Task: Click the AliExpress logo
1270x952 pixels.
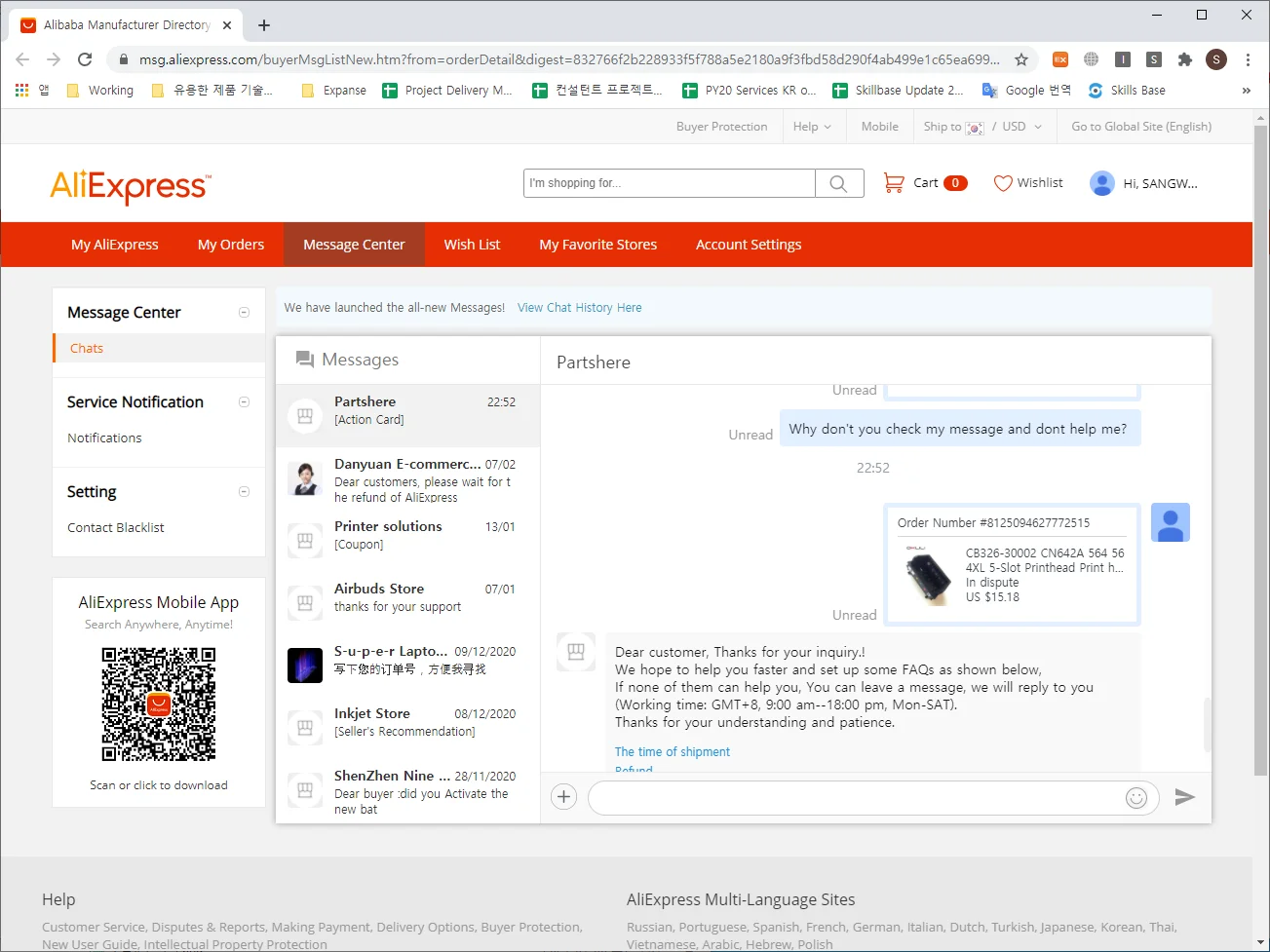Action: [130, 185]
